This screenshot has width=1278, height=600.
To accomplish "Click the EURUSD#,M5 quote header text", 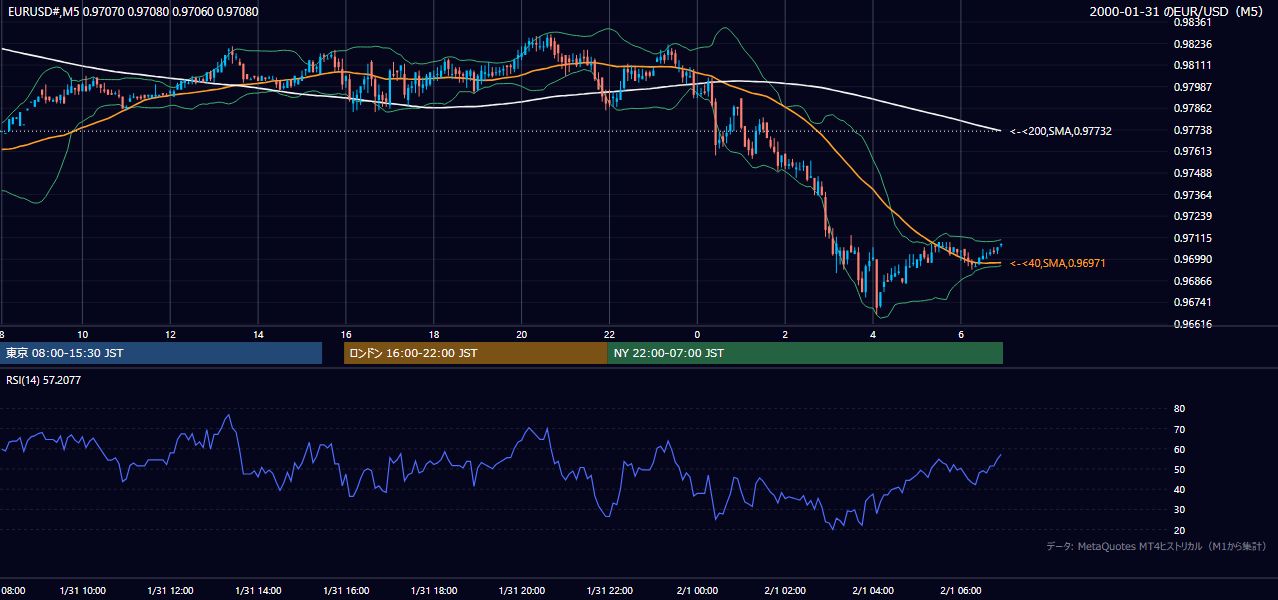I will (x=132, y=12).
